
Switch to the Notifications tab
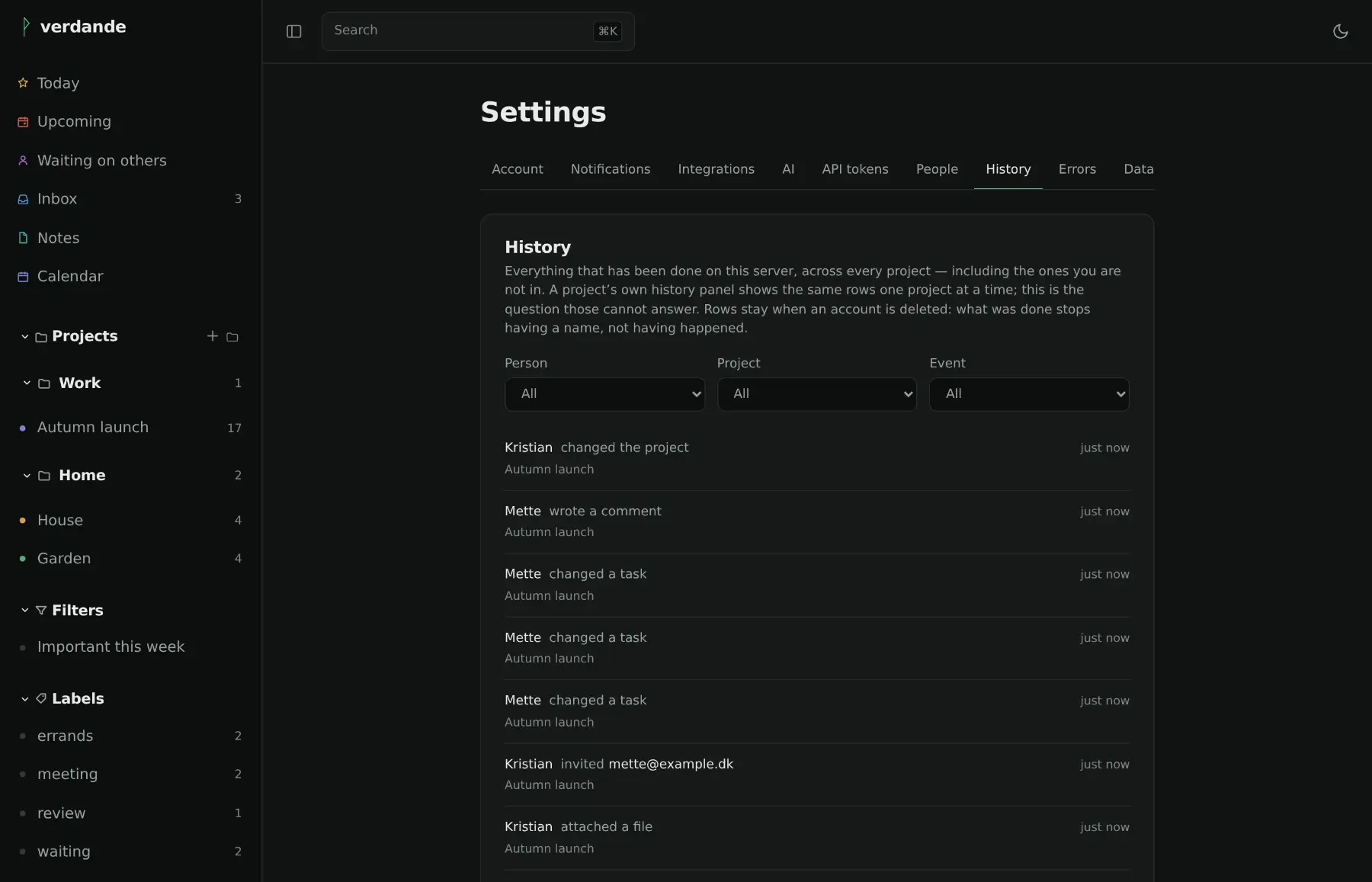pos(611,169)
